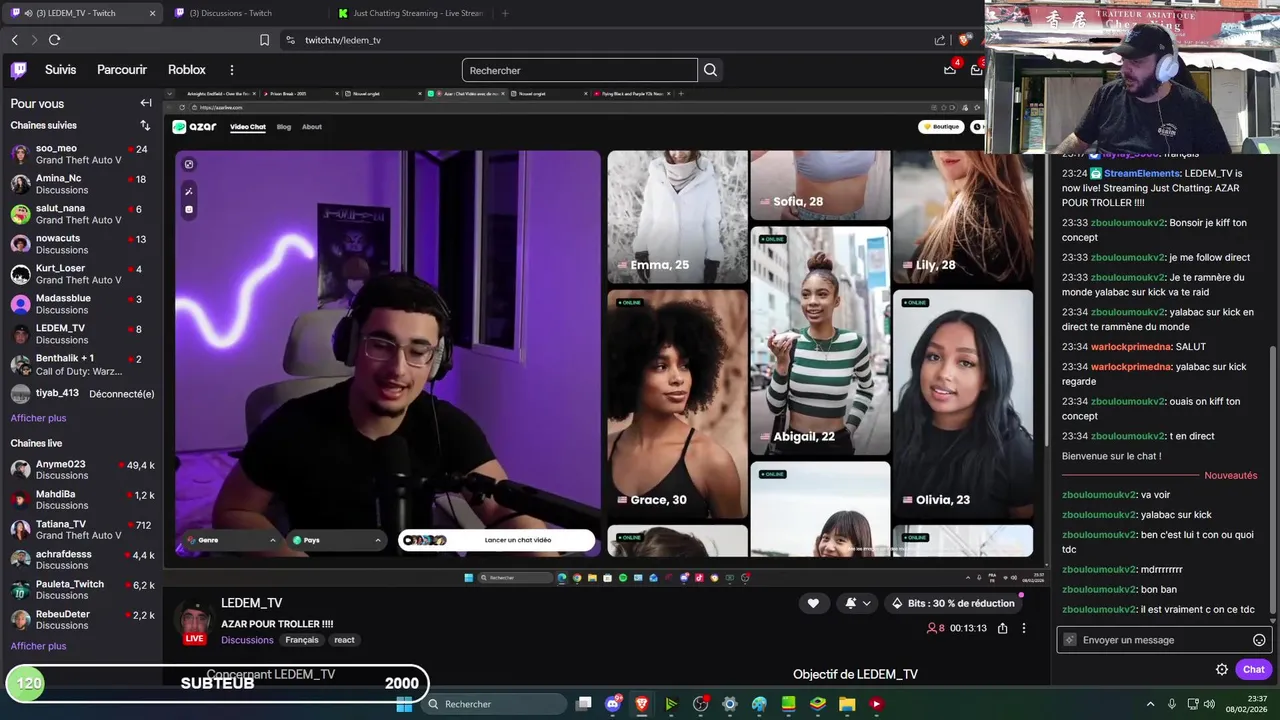Click the microphone tray icon

[1172, 704]
